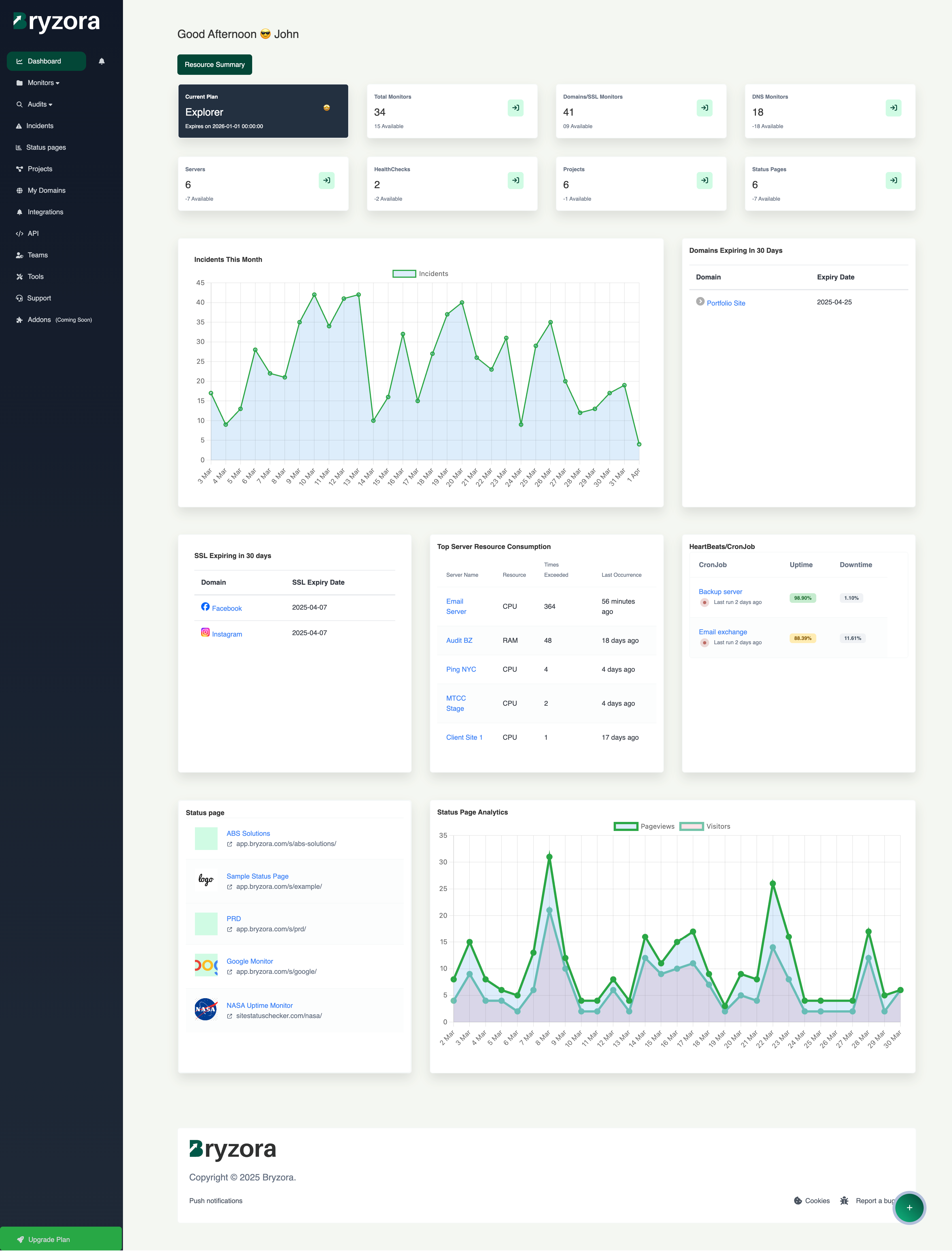Click Backup server status indicator dot
The width and height of the screenshot is (952, 1251).
point(704,603)
